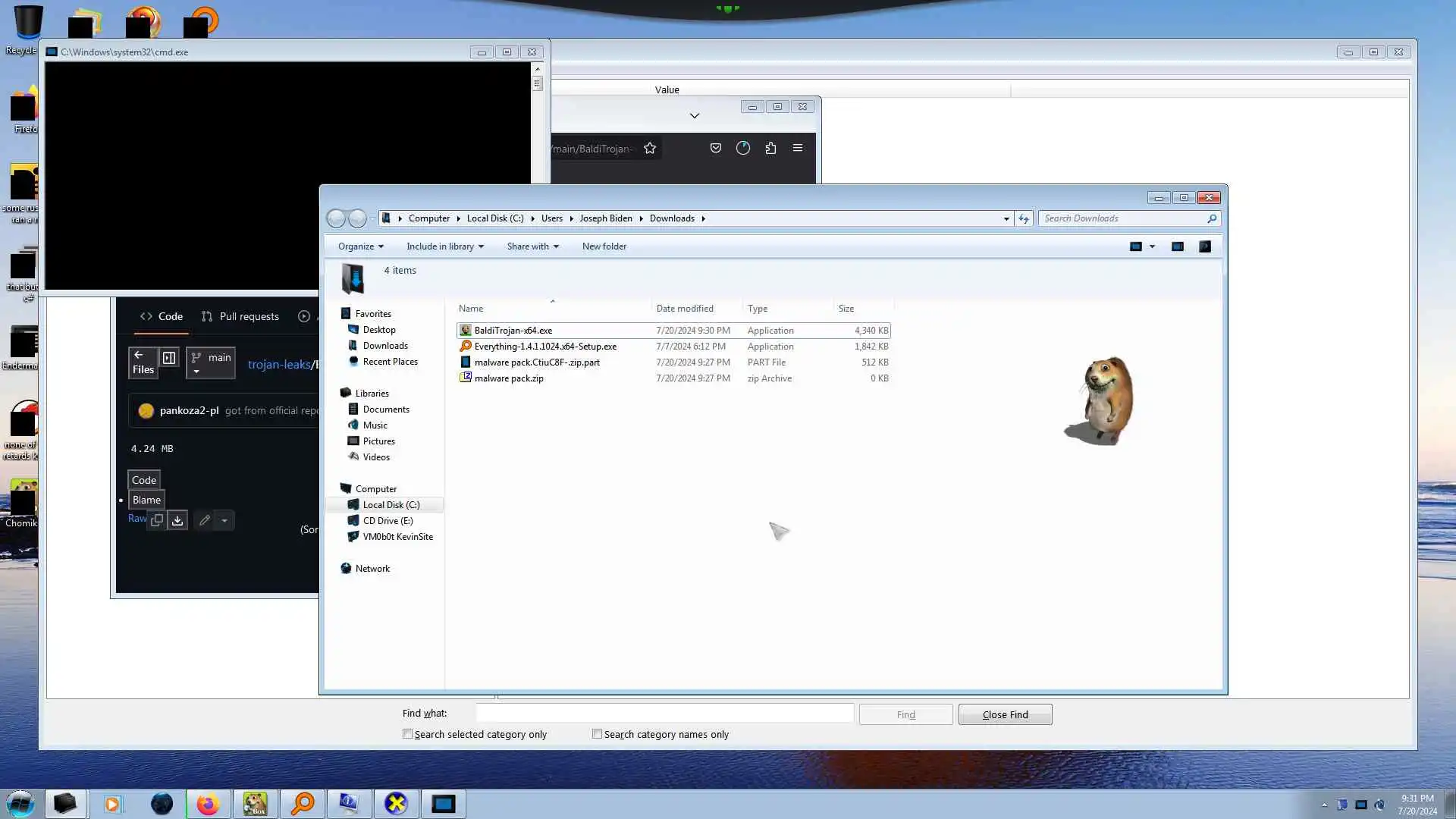
Task: Click the GitHub copy raw file icon
Action: tap(157, 520)
